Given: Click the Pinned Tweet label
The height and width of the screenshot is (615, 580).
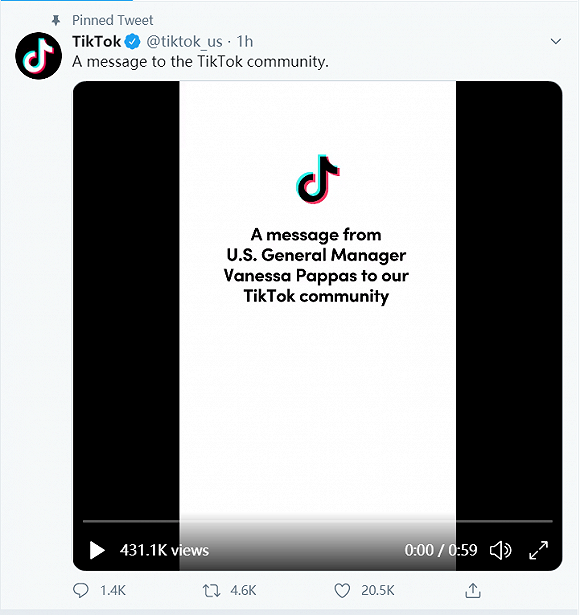Looking at the screenshot, I should tap(113, 20).
